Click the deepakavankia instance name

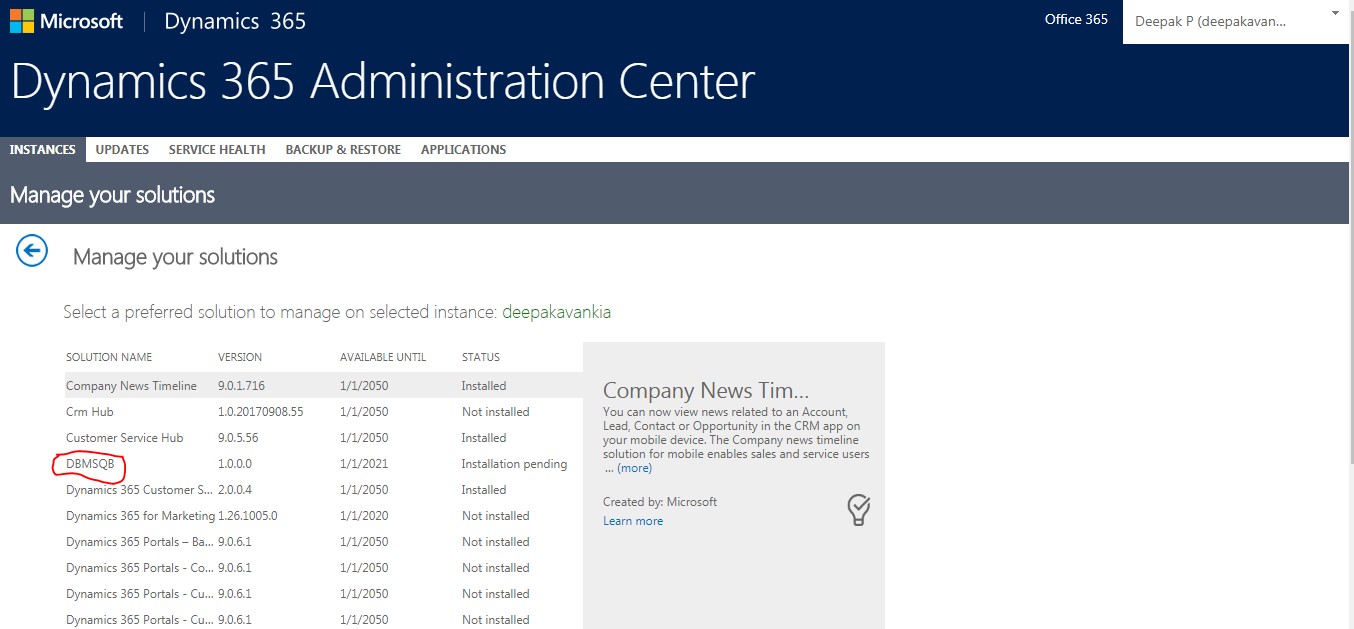point(556,312)
